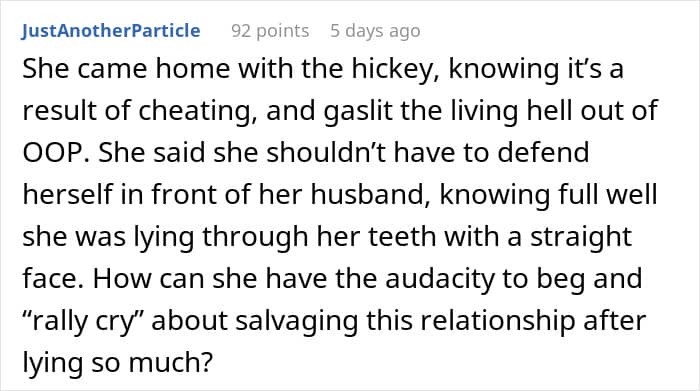Viewport: 700px width, 391px height.
Task: Click the word hickey in the comment
Action: coord(392,70)
